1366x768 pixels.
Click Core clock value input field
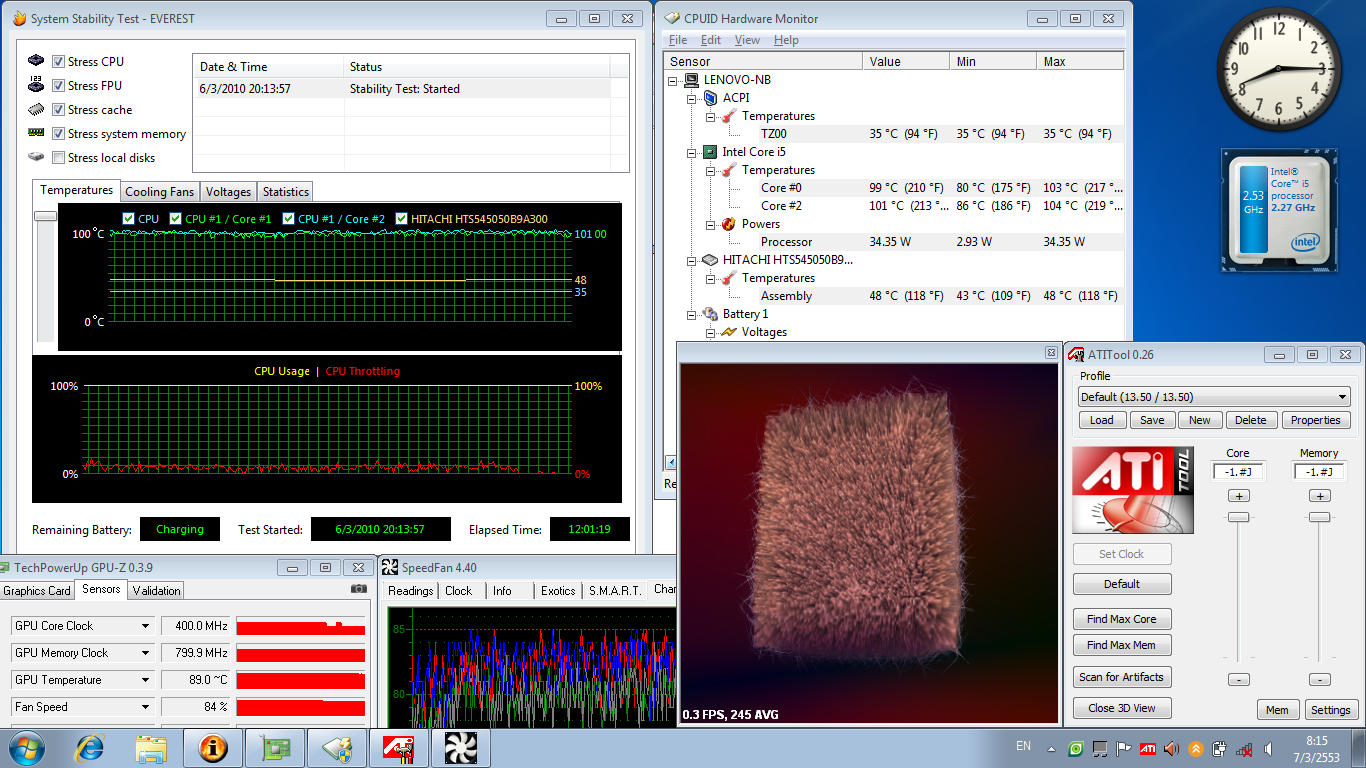1239,472
